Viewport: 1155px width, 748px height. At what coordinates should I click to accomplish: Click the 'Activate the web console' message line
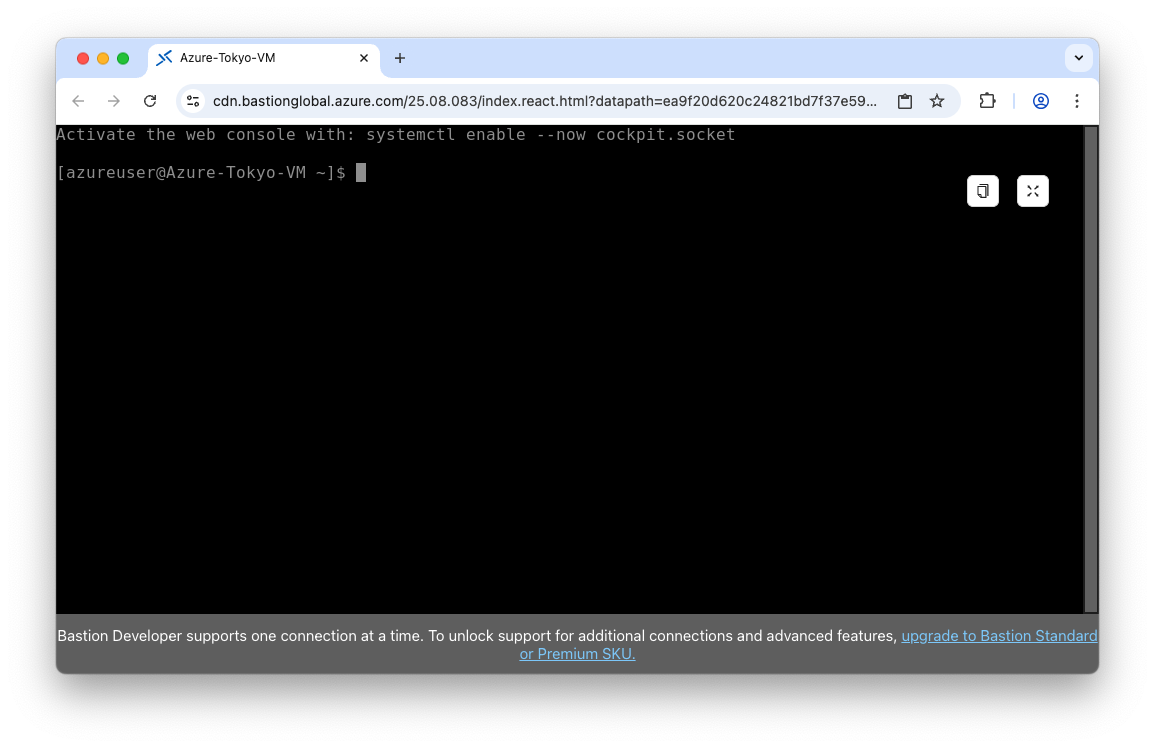pos(396,135)
